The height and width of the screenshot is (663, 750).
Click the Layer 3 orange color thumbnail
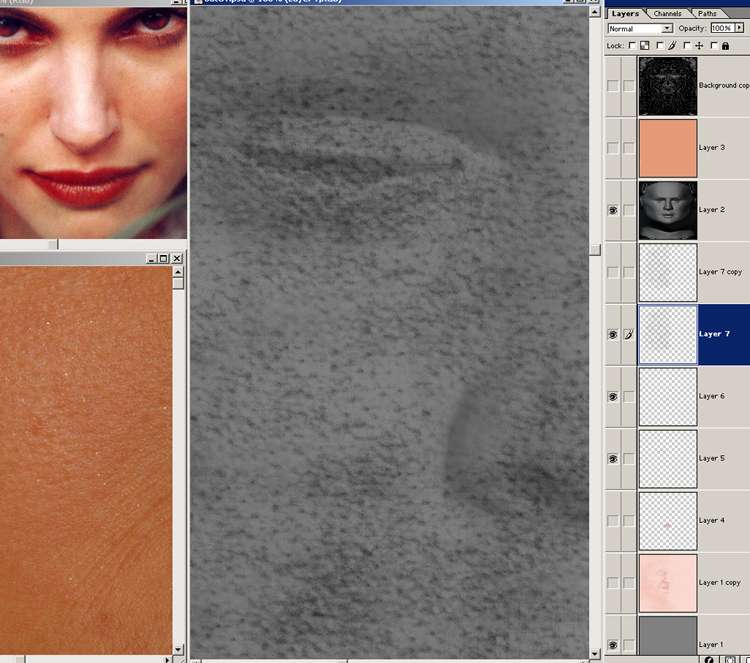pyautogui.click(x=667, y=148)
